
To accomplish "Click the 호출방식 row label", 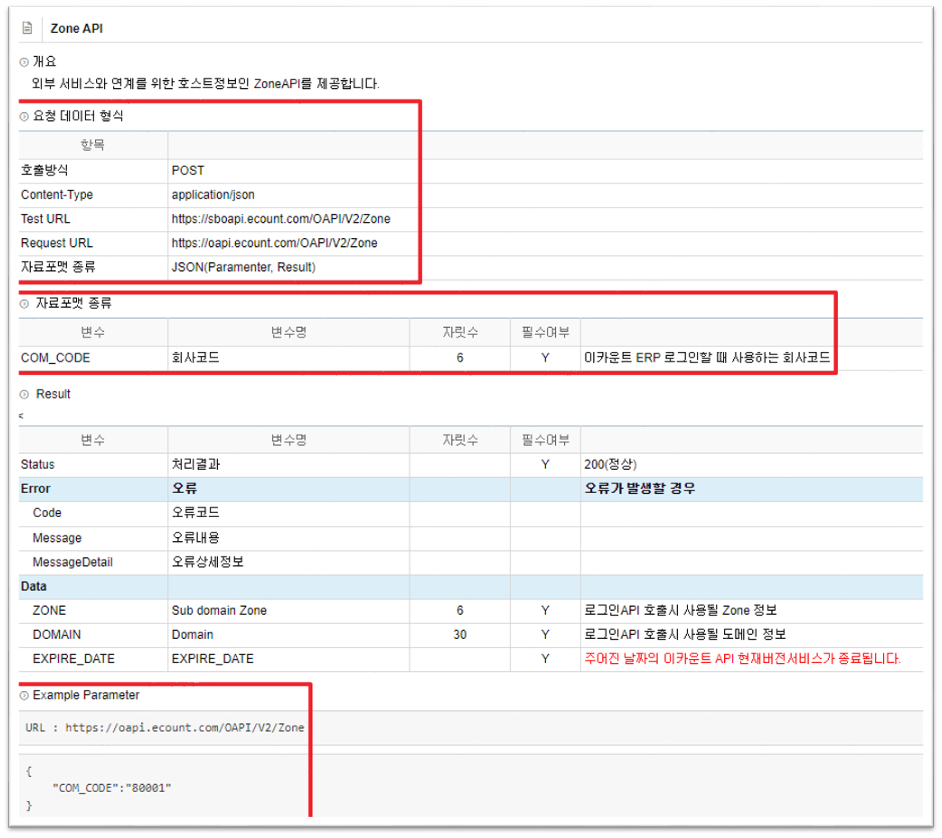I will point(44,171).
